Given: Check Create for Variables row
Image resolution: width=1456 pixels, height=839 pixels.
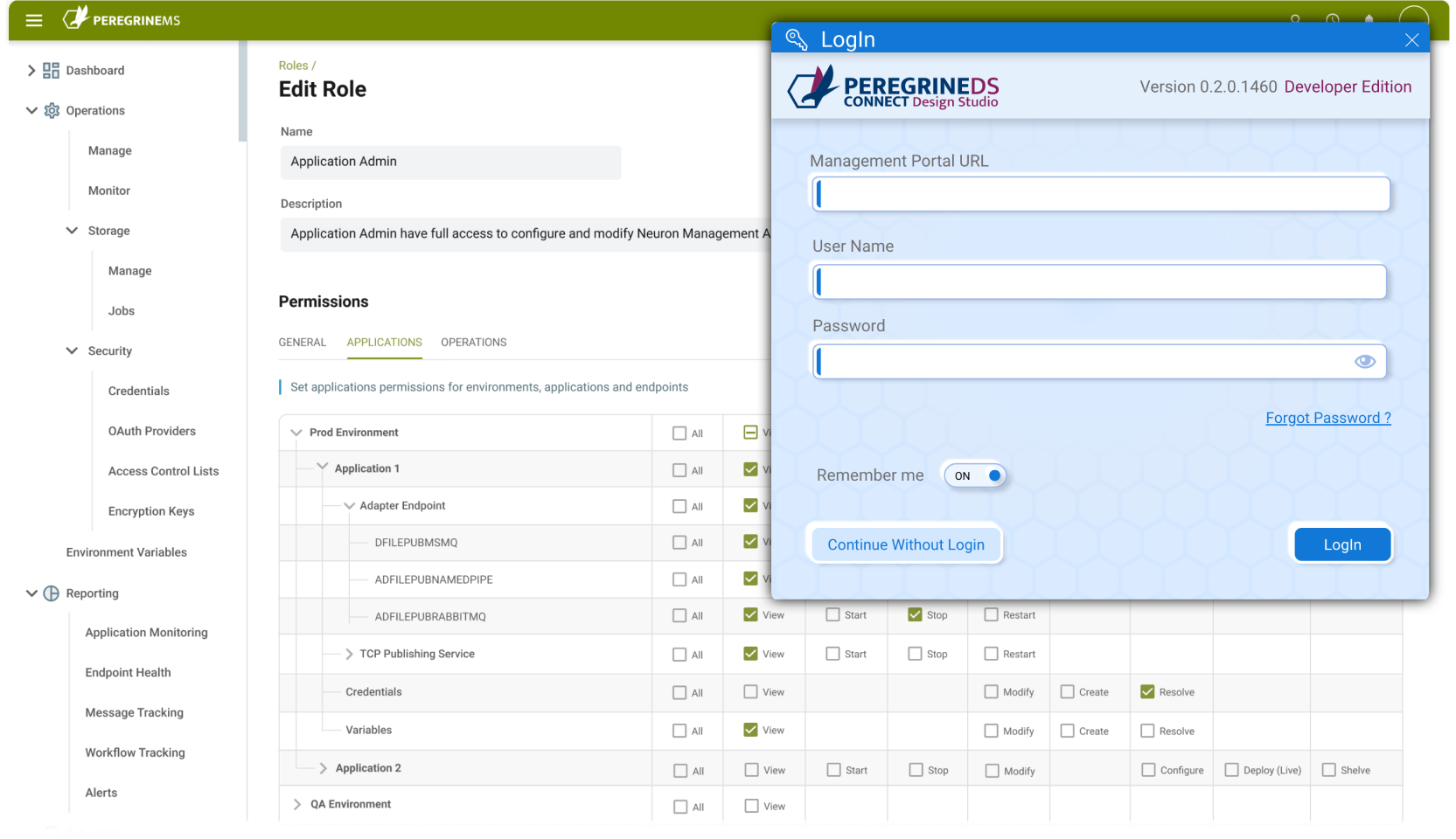Looking at the screenshot, I should pyautogui.click(x=1067, y=731).
